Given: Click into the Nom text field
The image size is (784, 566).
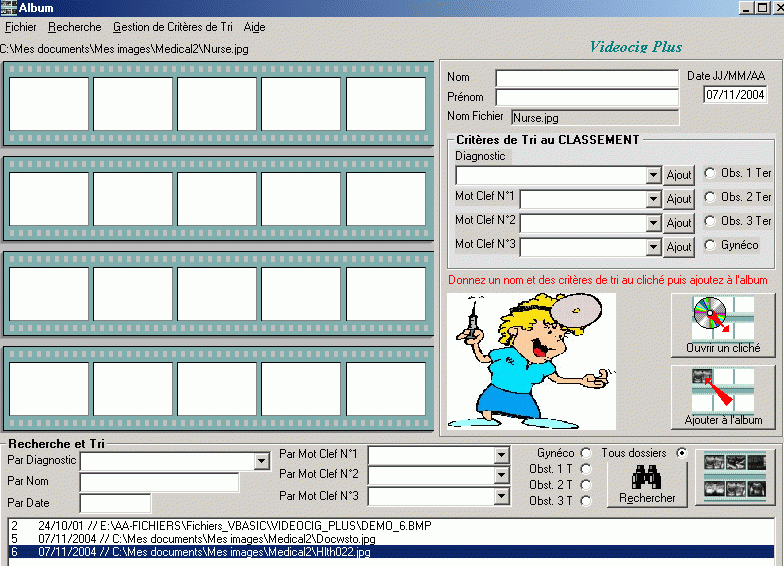Looking at the screenshot, I should (x=587, y=78).
